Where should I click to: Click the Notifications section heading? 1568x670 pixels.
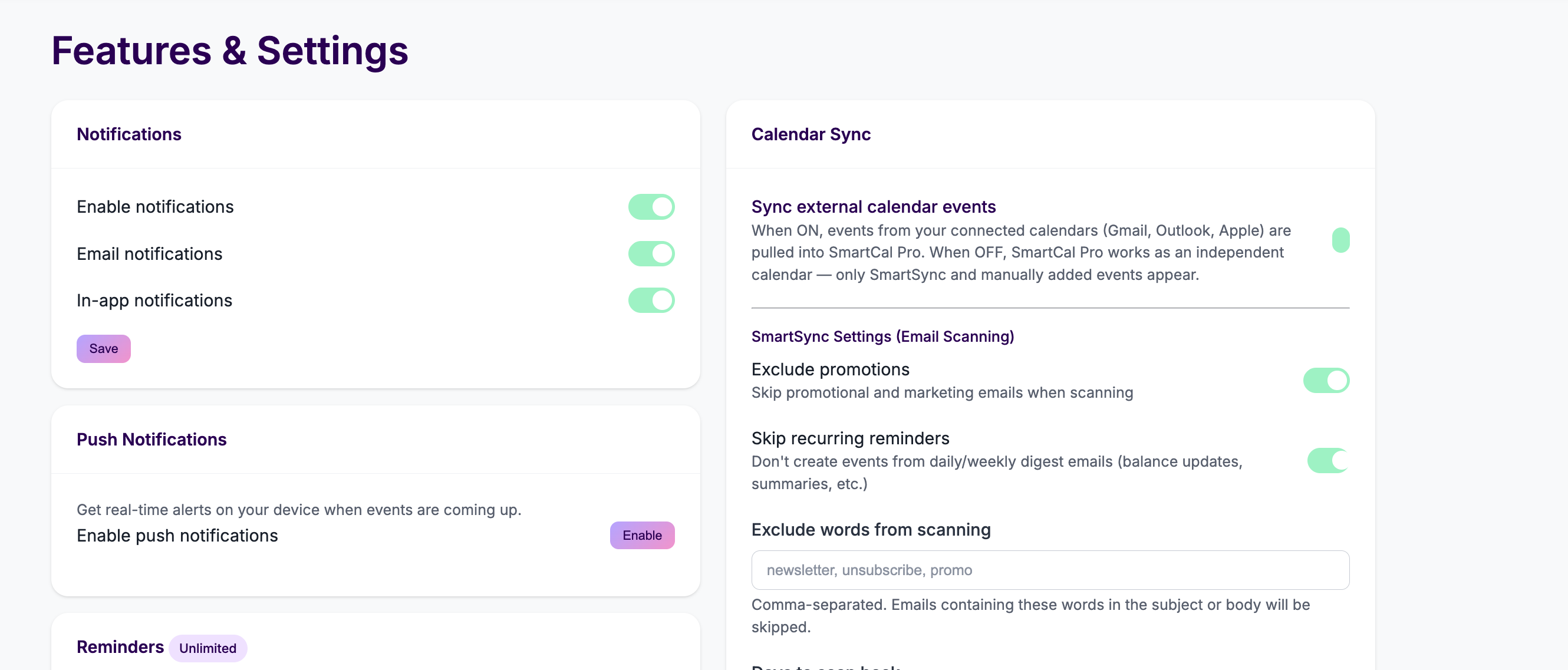coord(129,134)
